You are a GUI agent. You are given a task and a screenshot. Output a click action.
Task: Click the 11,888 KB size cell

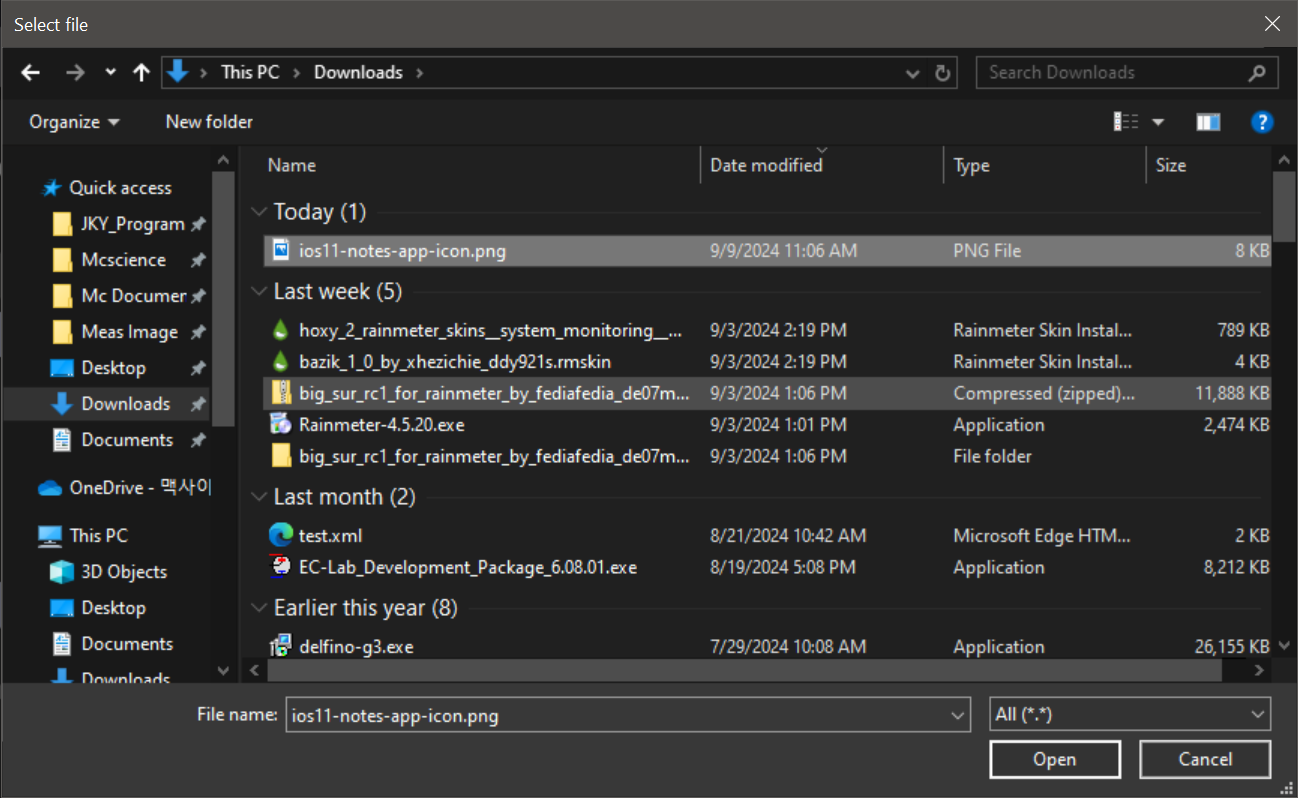tap(1232, 393)
